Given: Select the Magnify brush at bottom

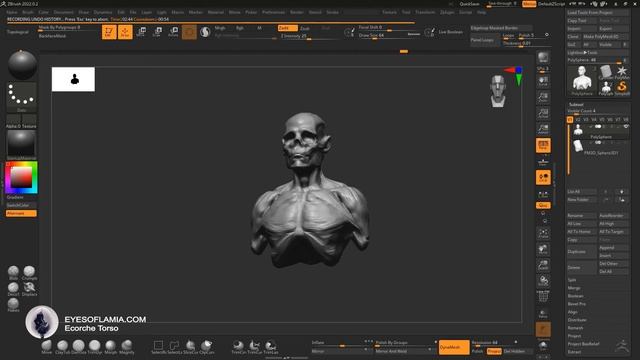Looking at the screenshot, I should pyautogui.click(x=127, y=347).
